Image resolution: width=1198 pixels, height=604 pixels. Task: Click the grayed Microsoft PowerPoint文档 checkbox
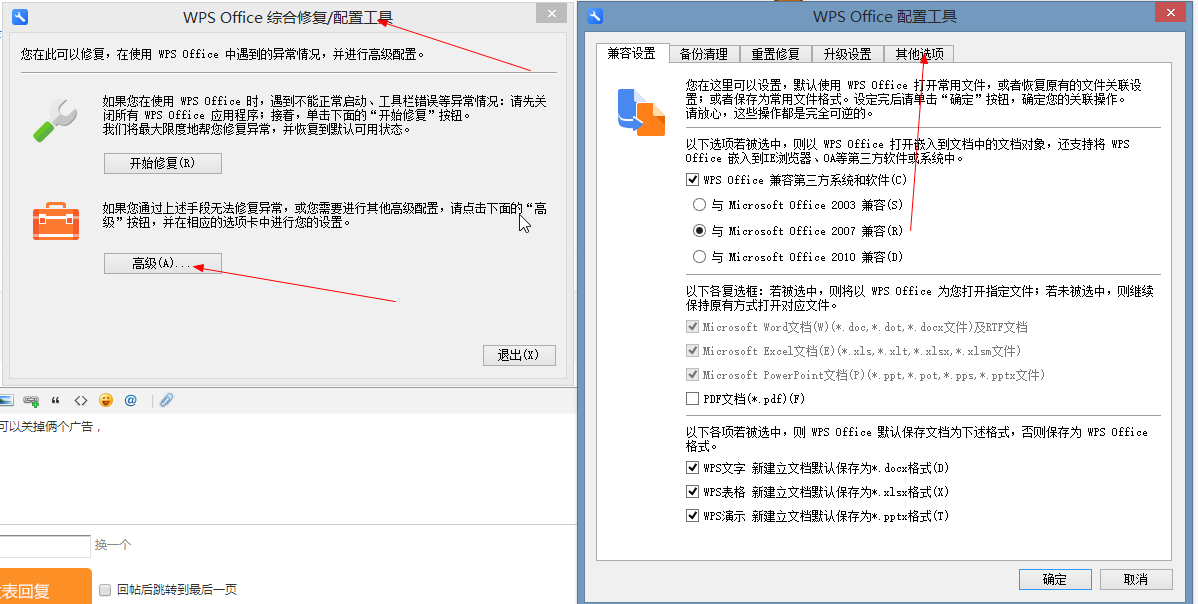(x=692, y=375)
